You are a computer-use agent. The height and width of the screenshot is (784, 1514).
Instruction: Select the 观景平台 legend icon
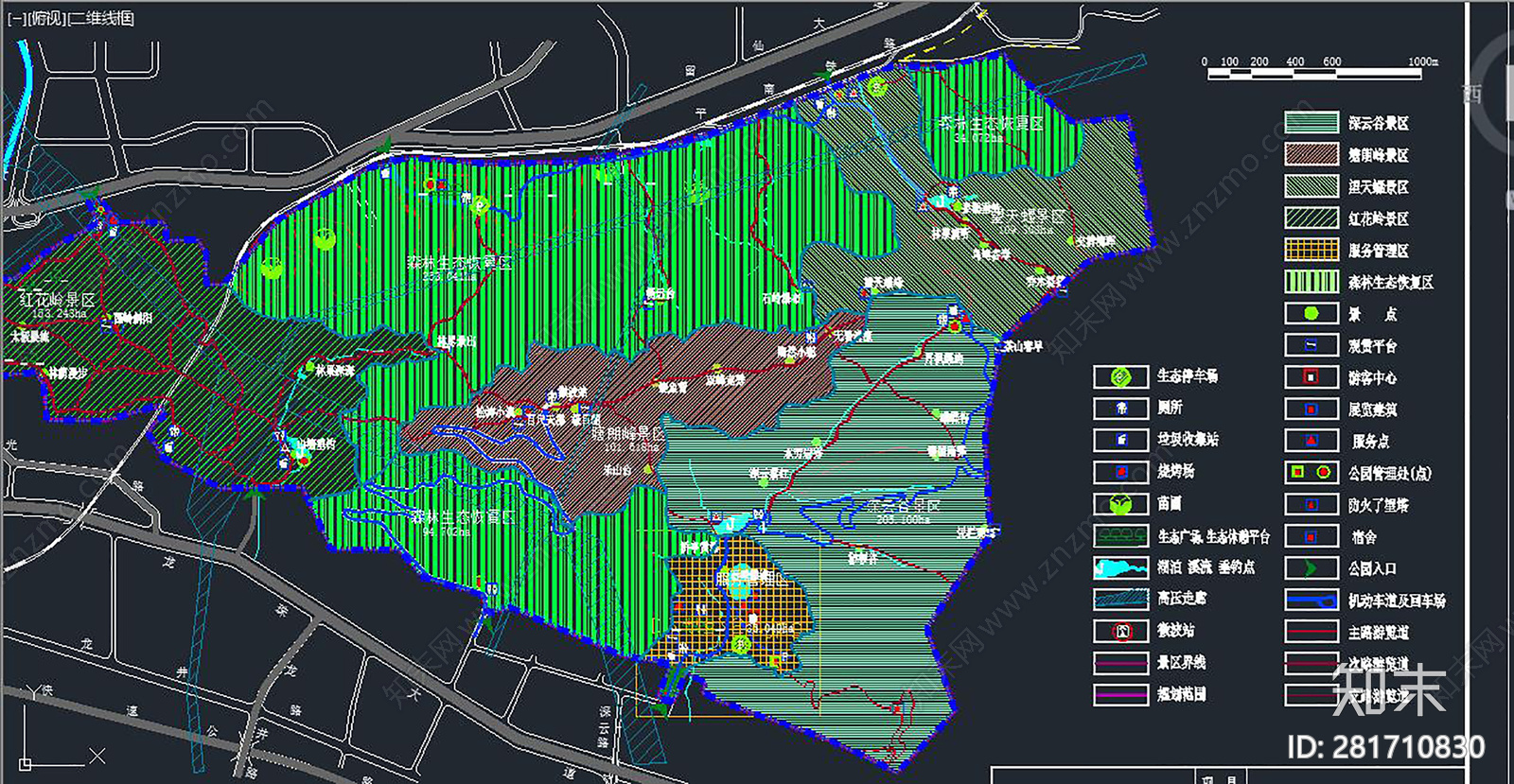point(1311,345)
